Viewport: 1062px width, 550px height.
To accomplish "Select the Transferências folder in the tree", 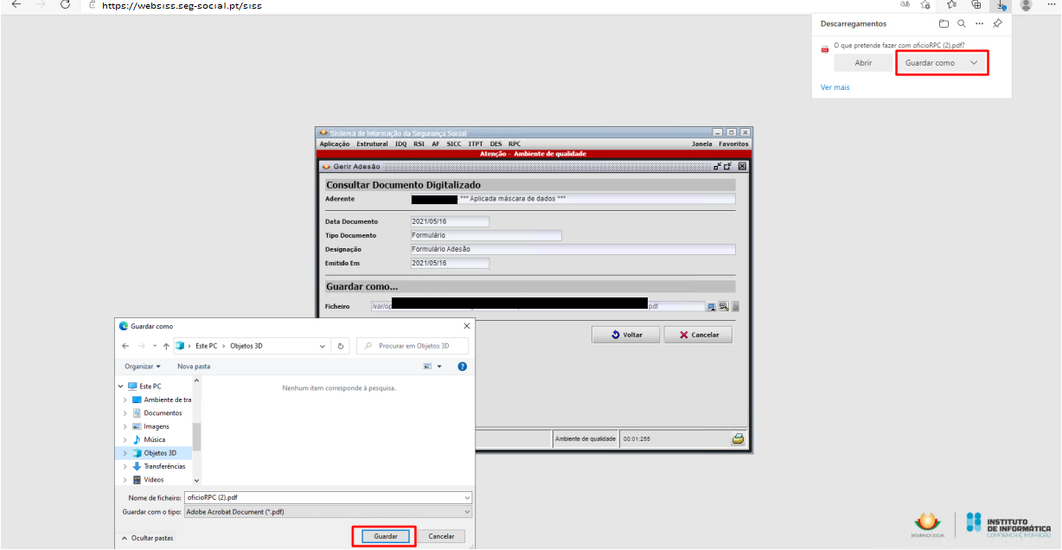I will (x=164, y=466).
